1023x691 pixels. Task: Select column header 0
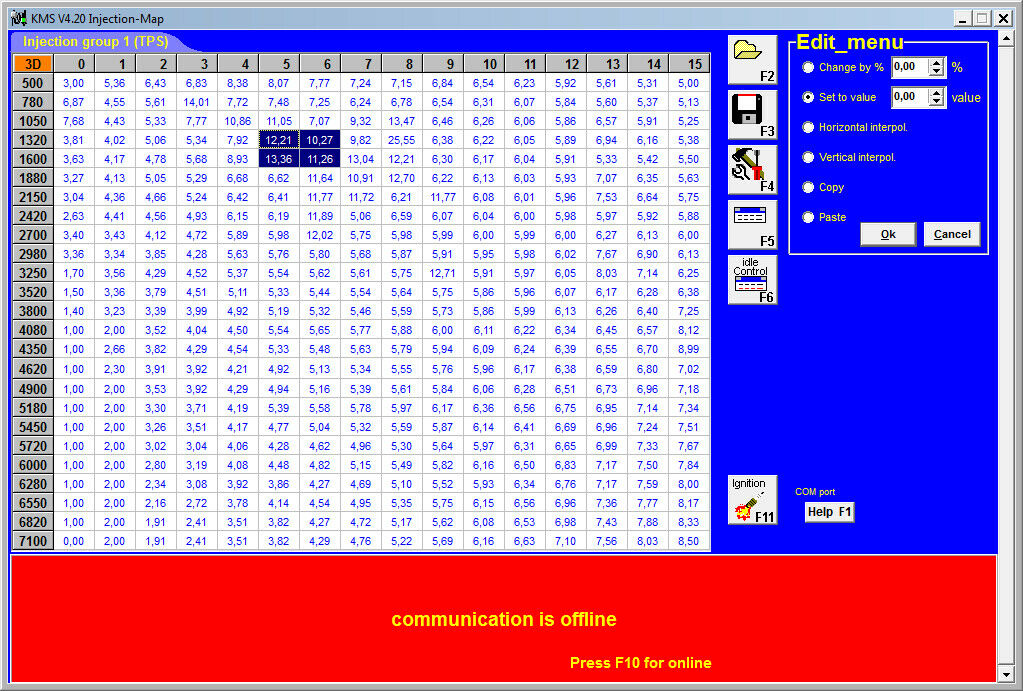74,64
